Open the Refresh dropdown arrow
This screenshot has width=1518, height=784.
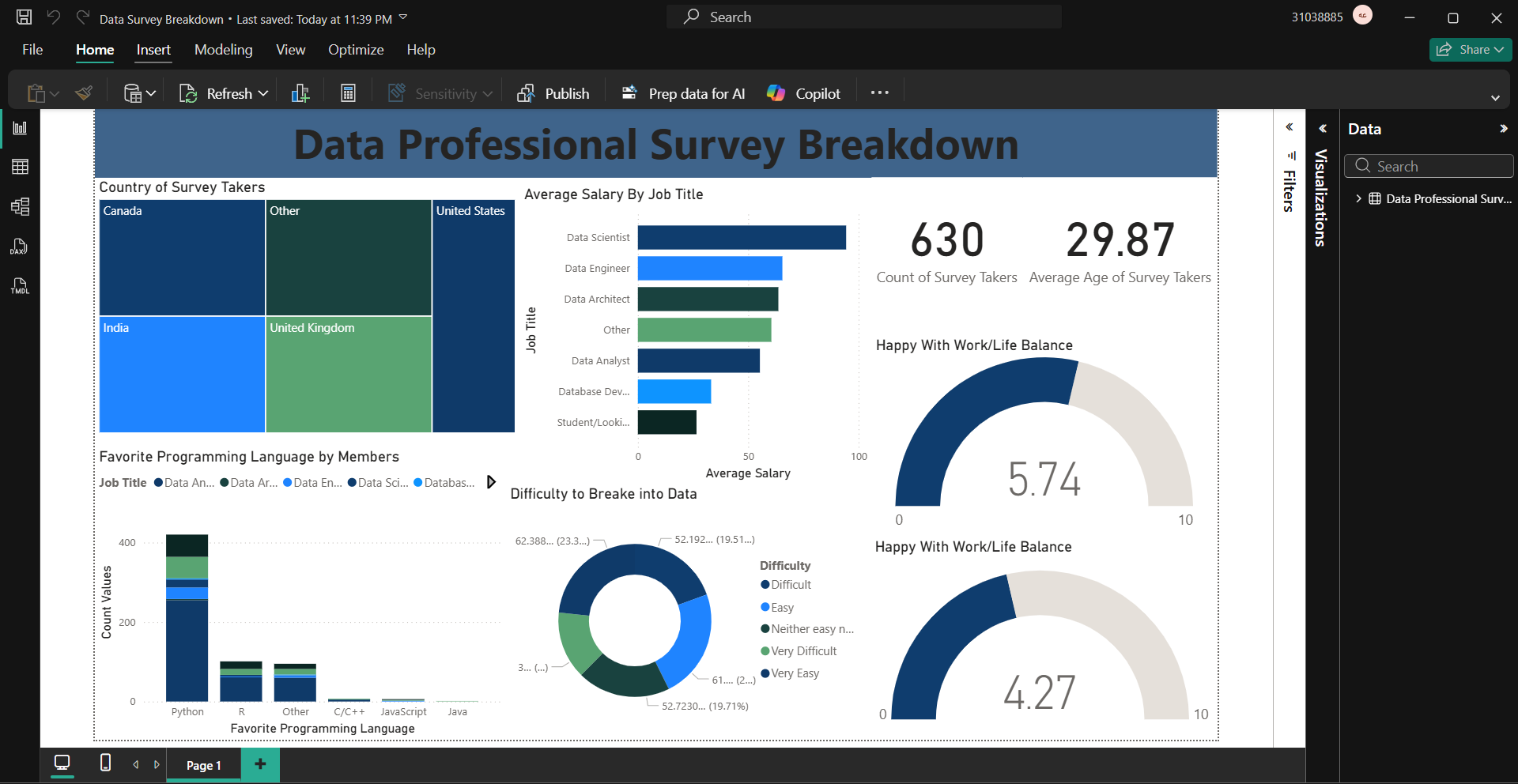click(x=263, y=93)
